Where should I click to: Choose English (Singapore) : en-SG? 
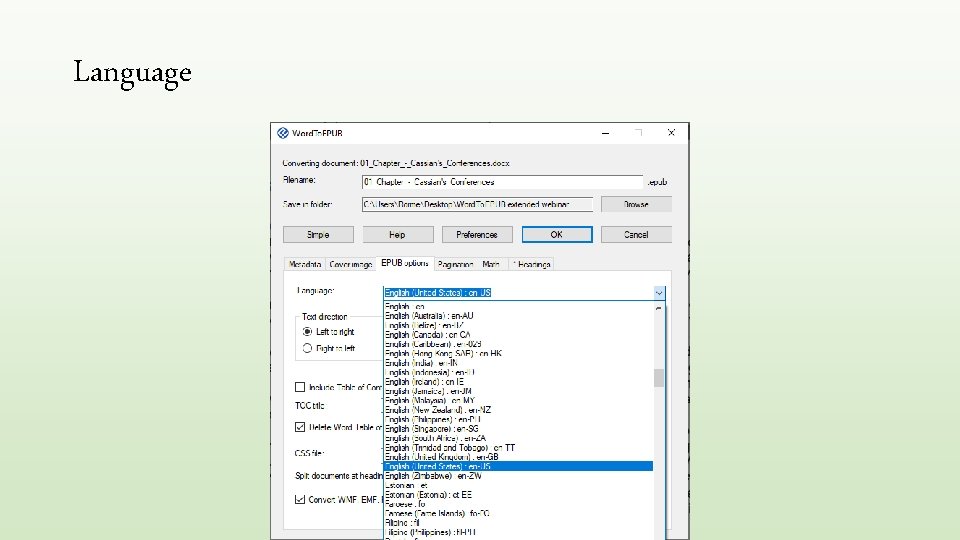point(518,429)
